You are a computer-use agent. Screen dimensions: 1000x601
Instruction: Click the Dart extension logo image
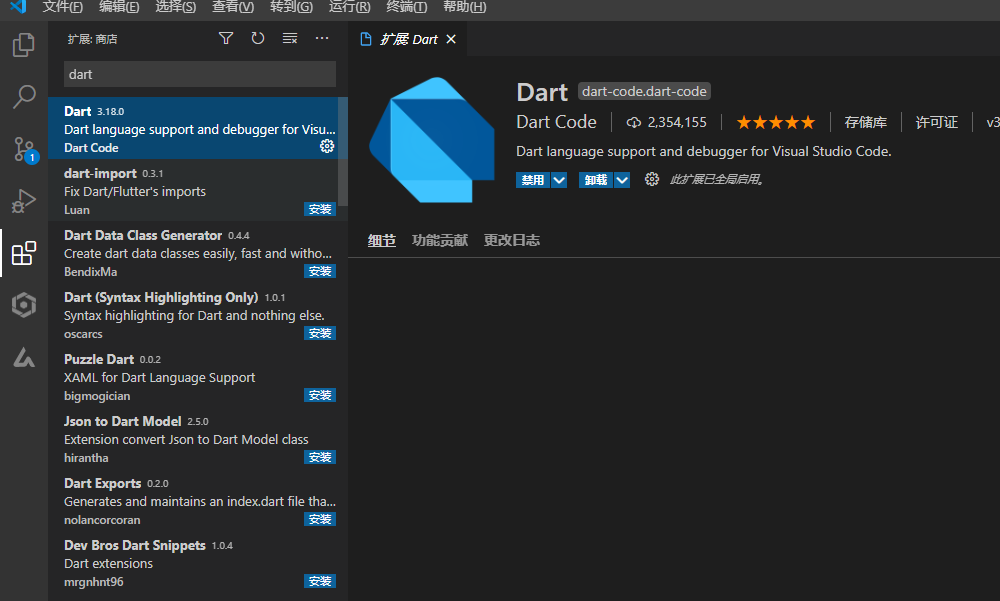(x=432, y=140)
